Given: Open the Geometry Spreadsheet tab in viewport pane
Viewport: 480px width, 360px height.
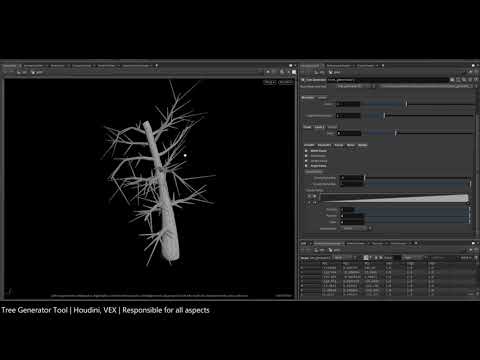Looking at the screenshot, I should [136, 66].
